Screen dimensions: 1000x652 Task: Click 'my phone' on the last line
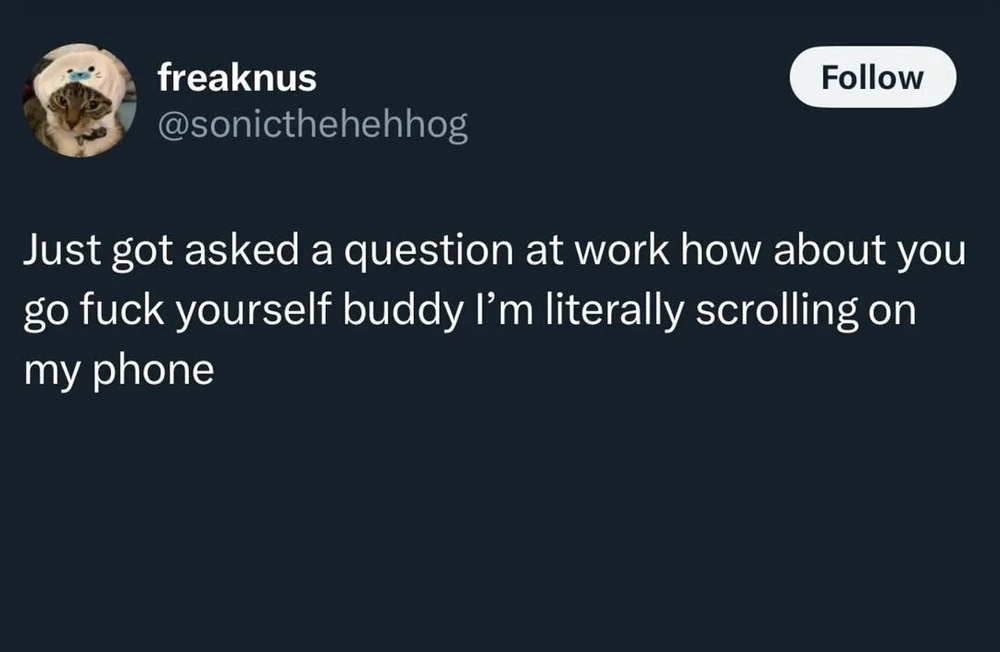tap(118, 371)
